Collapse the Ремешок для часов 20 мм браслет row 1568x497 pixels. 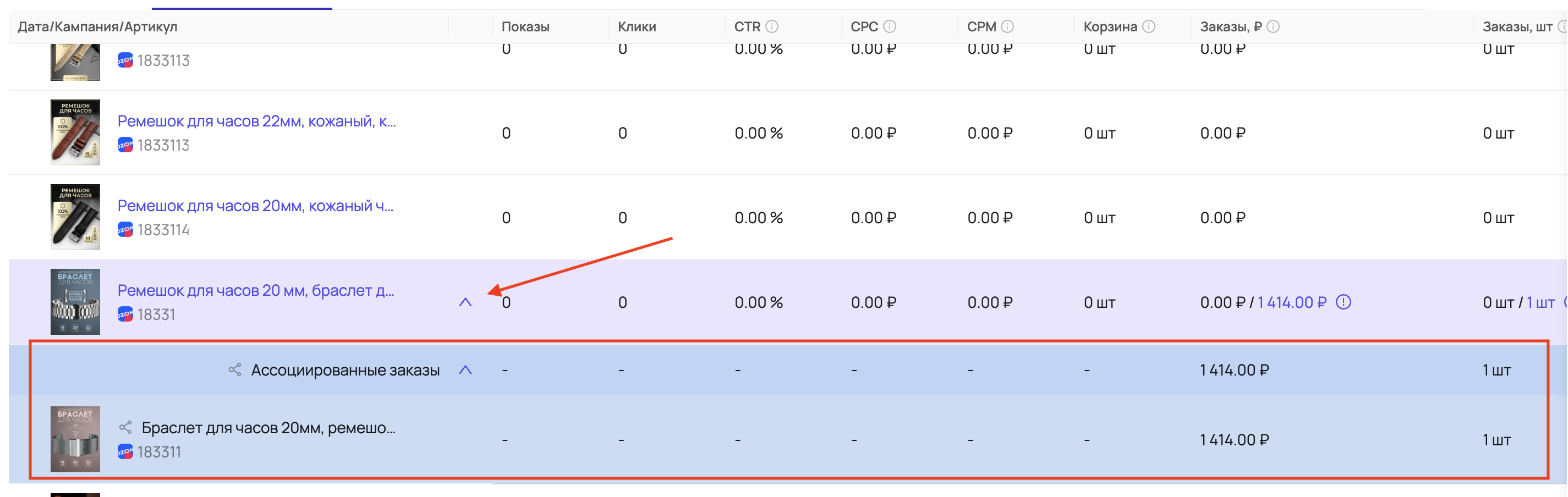tap(465, 302)
